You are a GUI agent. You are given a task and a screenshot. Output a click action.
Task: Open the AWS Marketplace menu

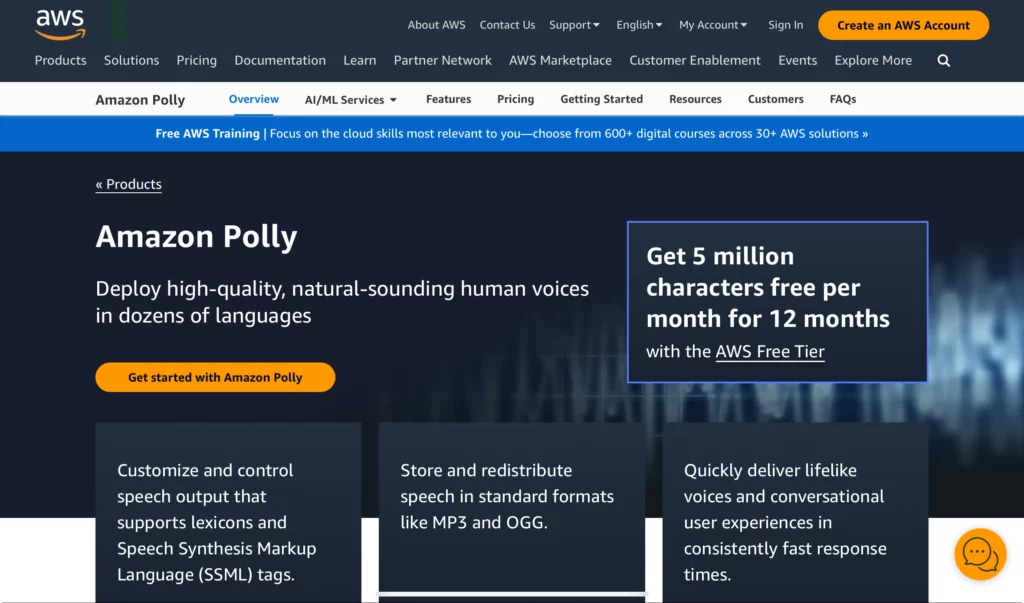pyautogui.click(x=560, y=60)
